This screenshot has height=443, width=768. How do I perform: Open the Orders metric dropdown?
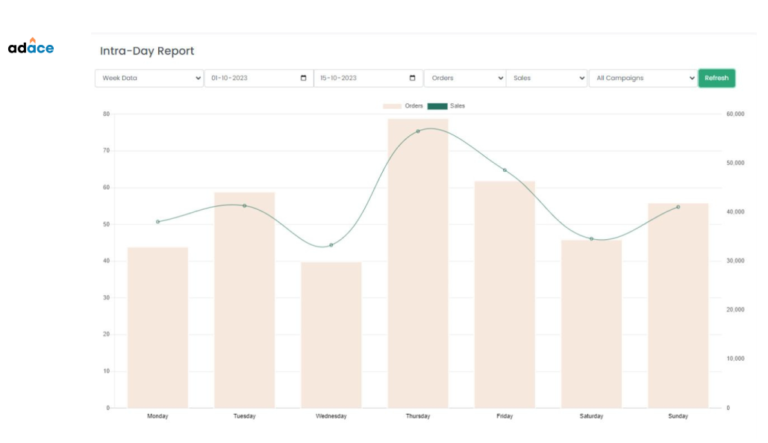click(465, 78)
